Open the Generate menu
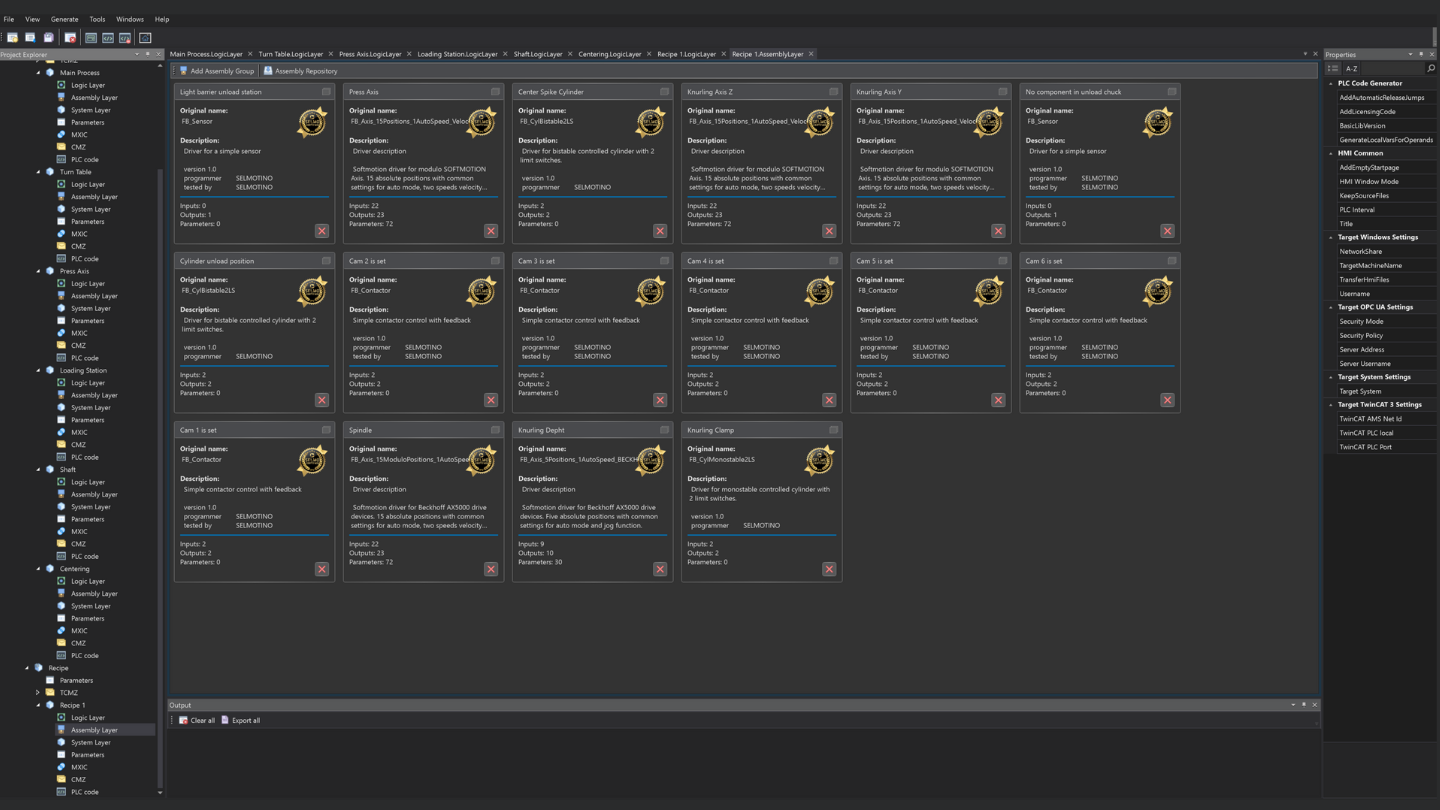1440x810 pixels. tap(64, 19)
